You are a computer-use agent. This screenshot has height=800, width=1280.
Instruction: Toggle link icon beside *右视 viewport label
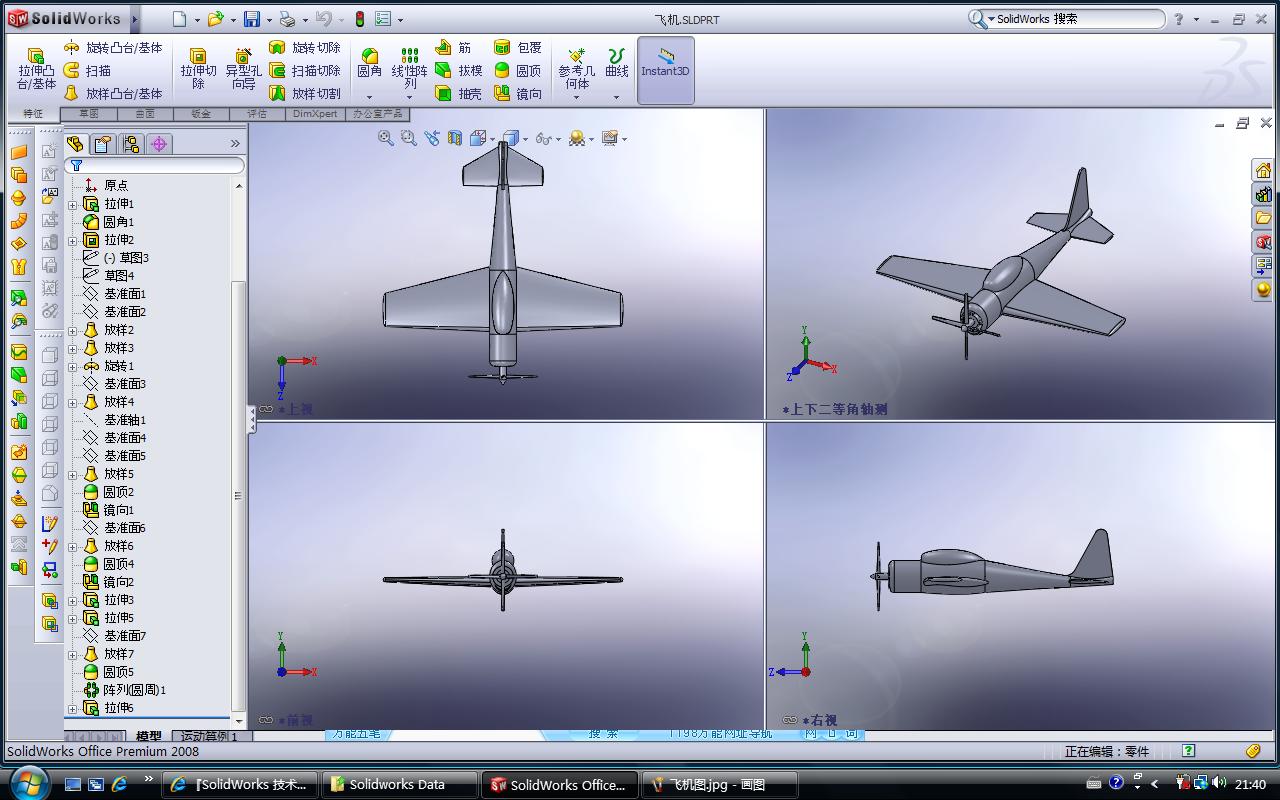790,720
